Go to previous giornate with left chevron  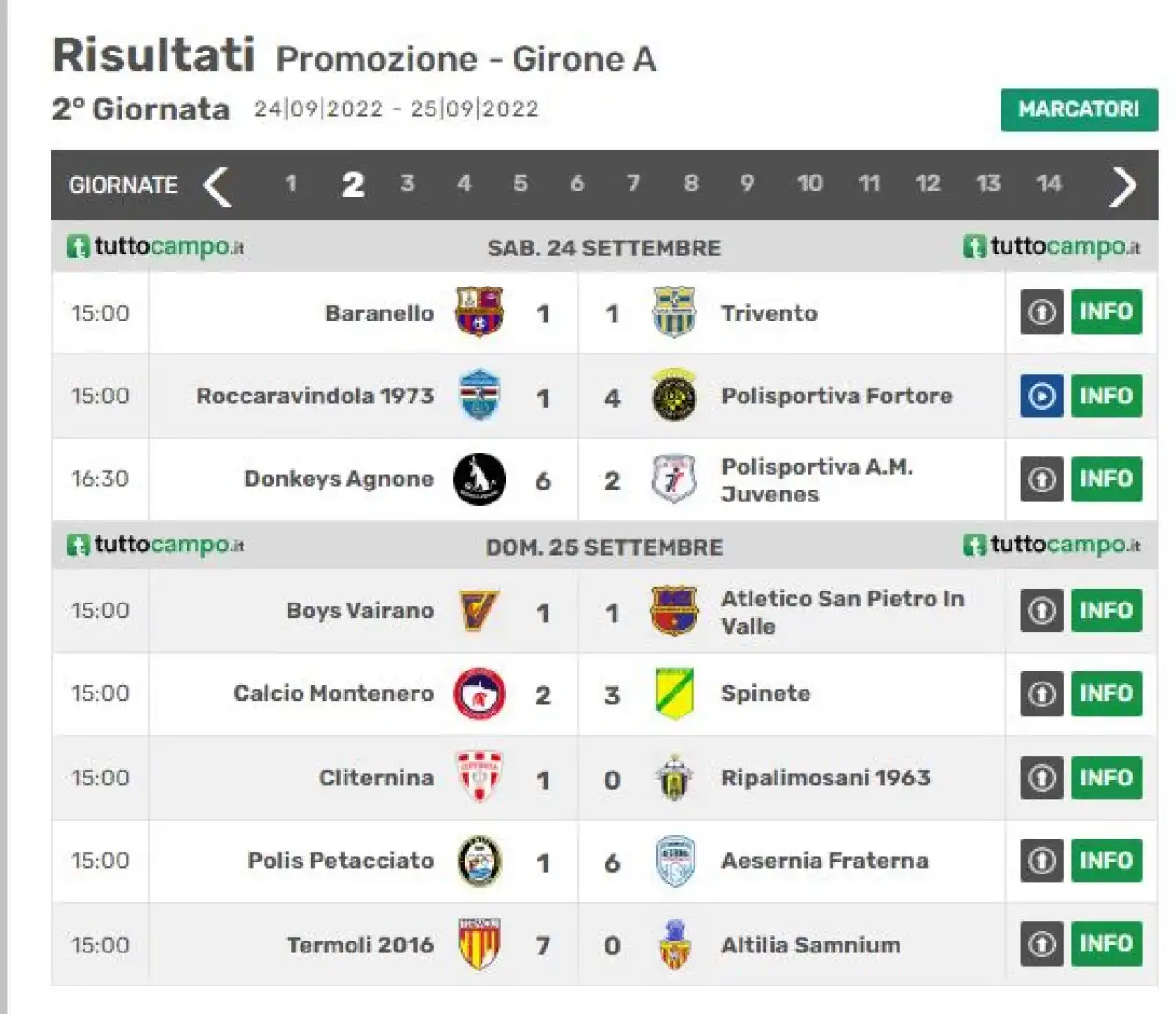pos(217,186)
